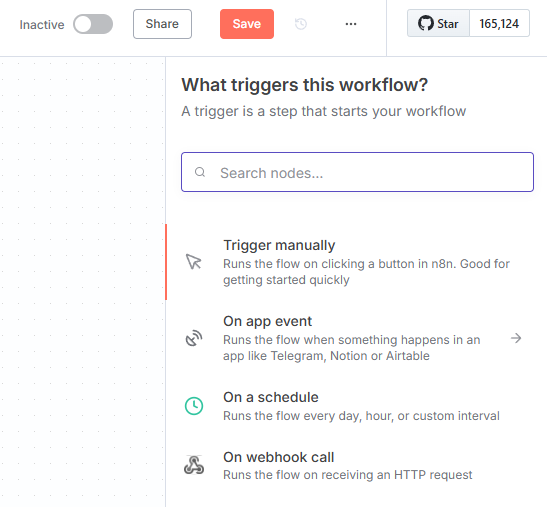Click the GitHub Star button
This screenshot has height=507, width=547.
coord(438,23)
